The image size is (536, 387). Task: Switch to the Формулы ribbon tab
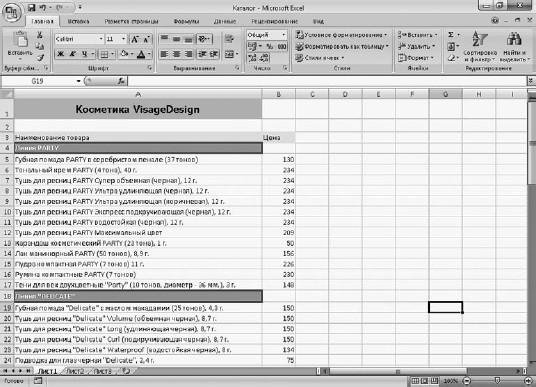point(186,21)
